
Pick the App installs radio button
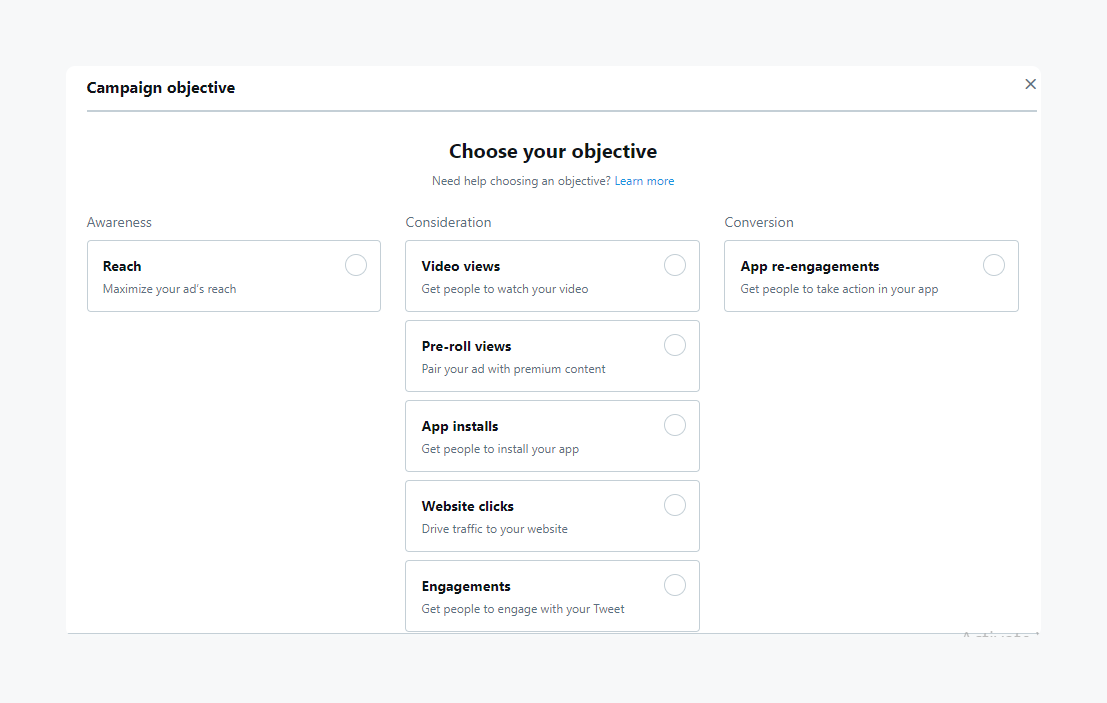click(x=675, y=425)
